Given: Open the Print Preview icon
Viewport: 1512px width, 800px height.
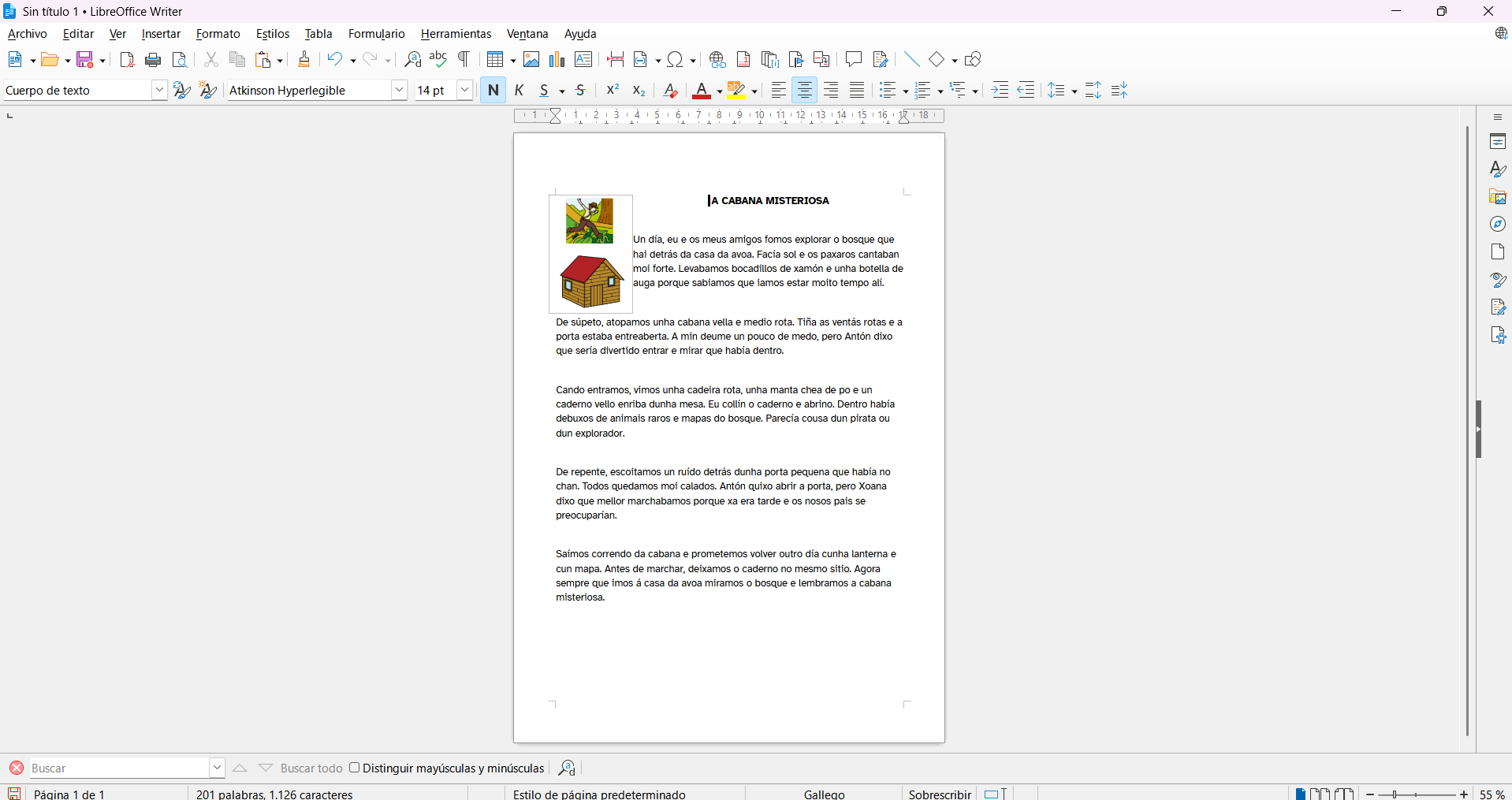Looking at the screenshot, I should click(180, 60).
